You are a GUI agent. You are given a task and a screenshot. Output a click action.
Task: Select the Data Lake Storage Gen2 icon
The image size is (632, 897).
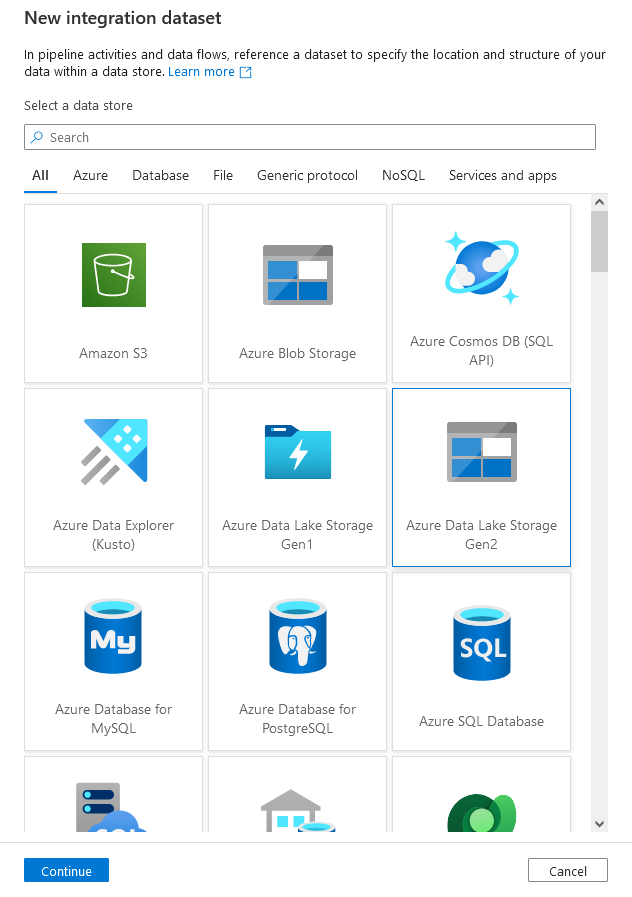click(482, 452)
